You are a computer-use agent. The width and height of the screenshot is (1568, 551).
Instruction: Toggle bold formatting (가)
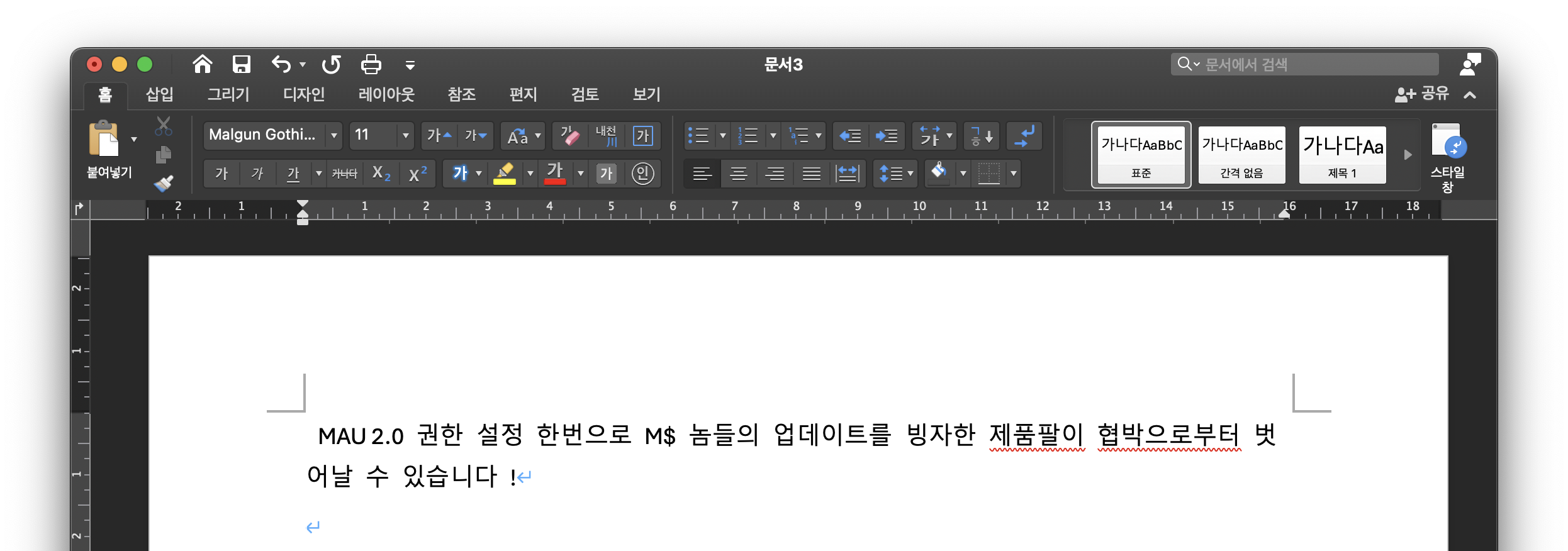(221, 173)
